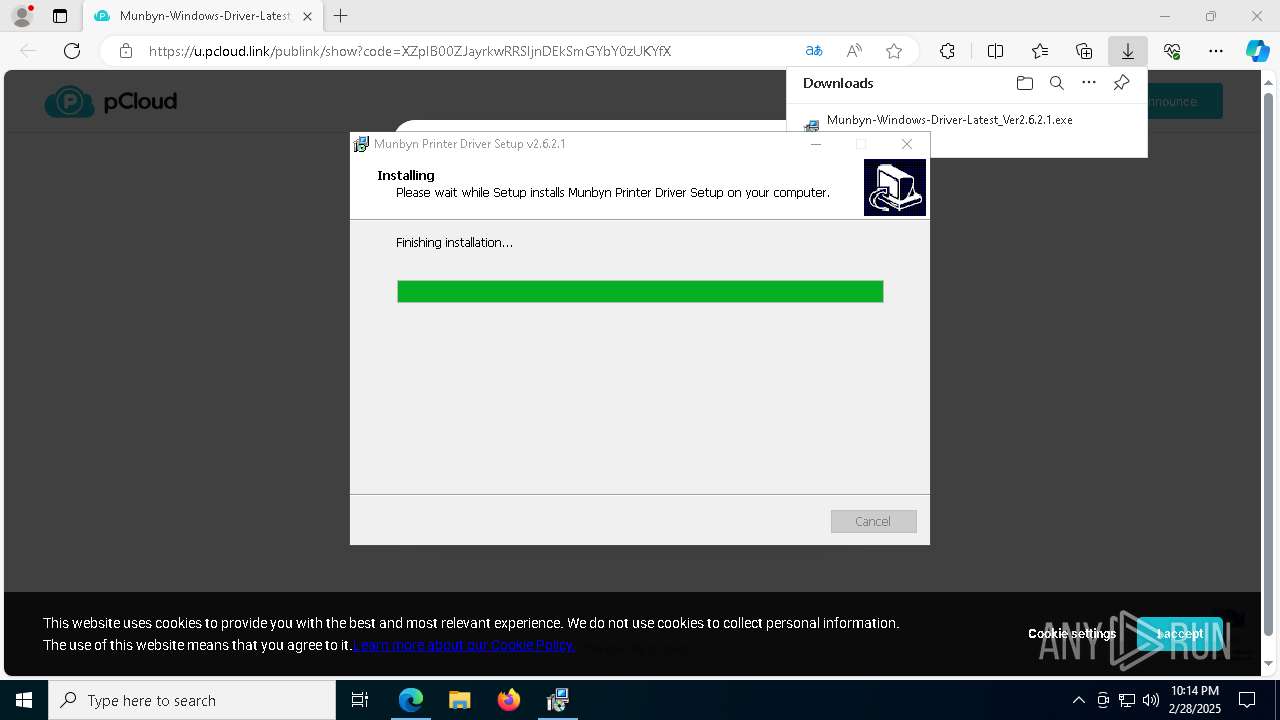Open the Favorites list
Viewport: 1280px width, 720px height.
pyautogui.click(x=1040, y=51)
